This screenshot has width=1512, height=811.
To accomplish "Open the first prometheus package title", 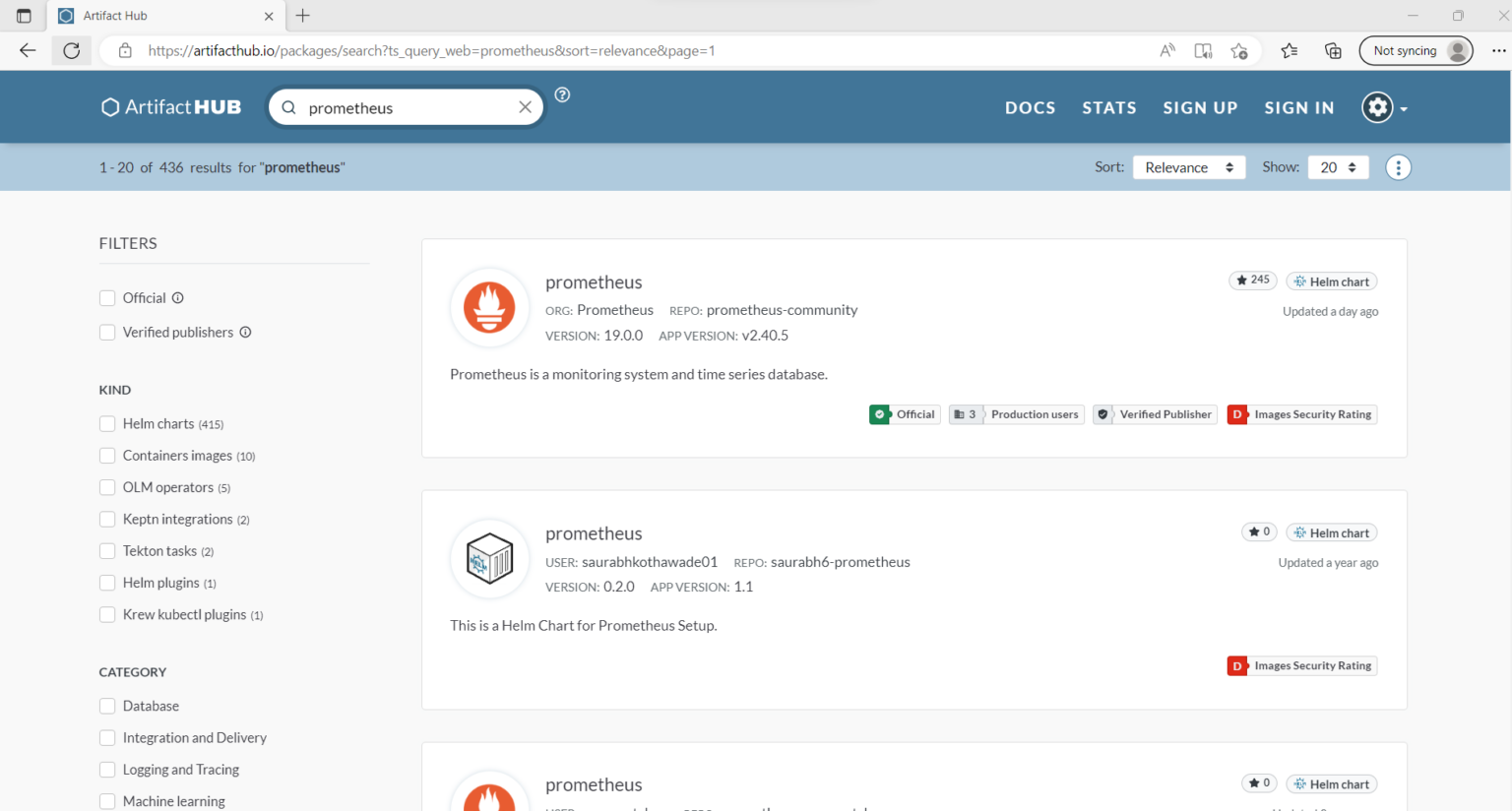I will click(594, 281).
